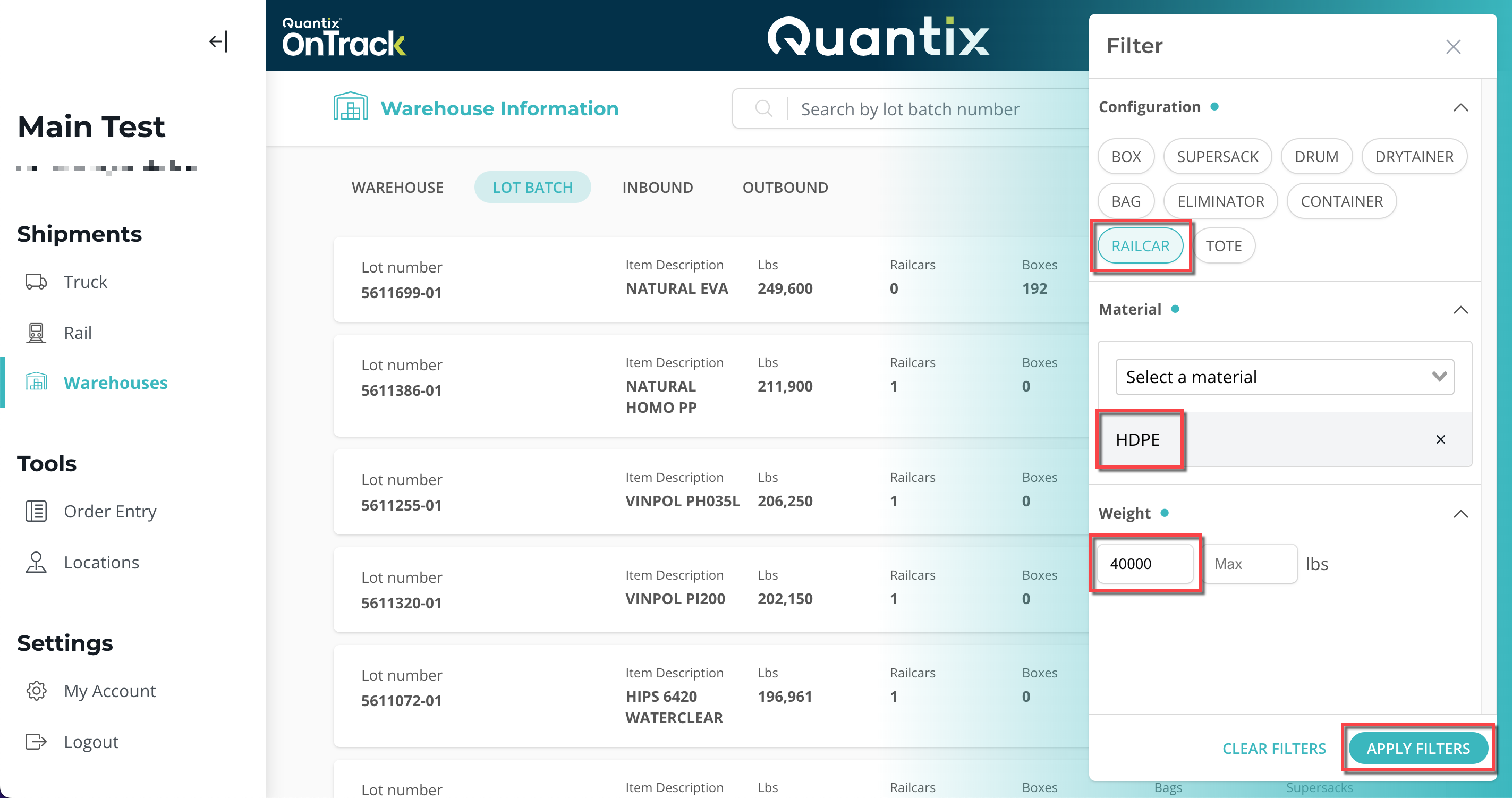Switch to the INBOUND tab

[x=657, y=187]
